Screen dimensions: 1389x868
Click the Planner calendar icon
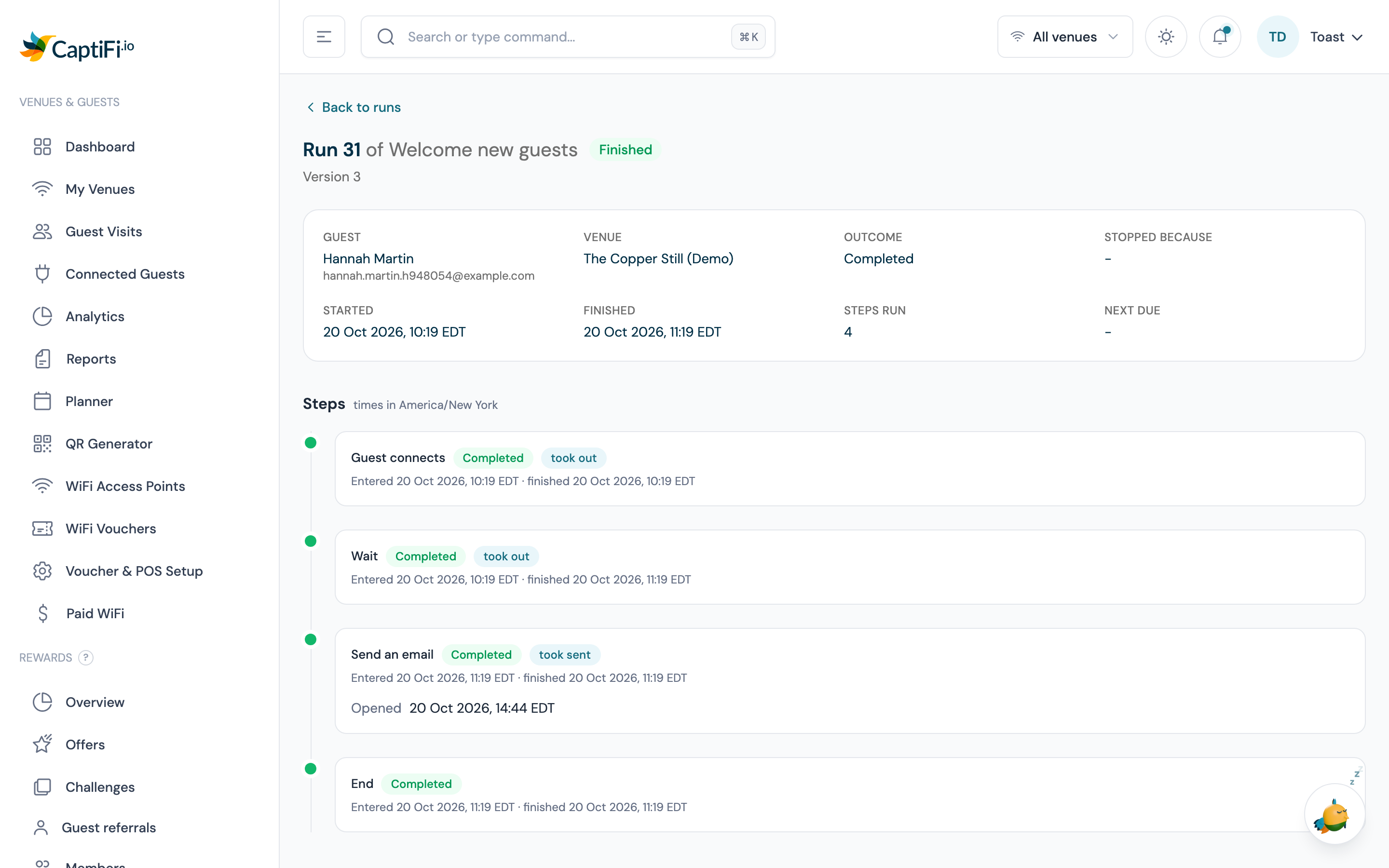click(x=42, y=401)
